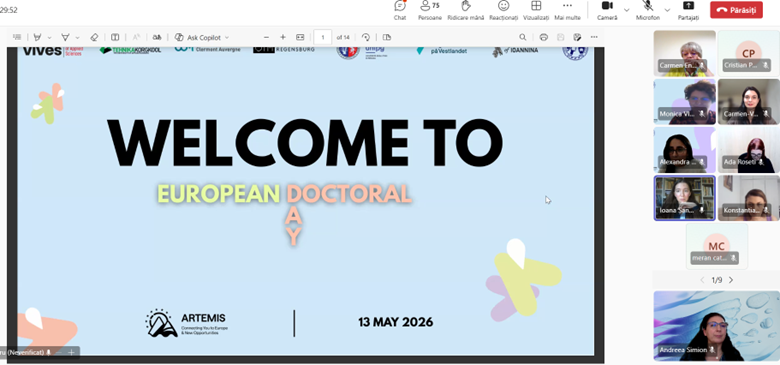
Task: Click the fit to width icon
Action: 300,37
